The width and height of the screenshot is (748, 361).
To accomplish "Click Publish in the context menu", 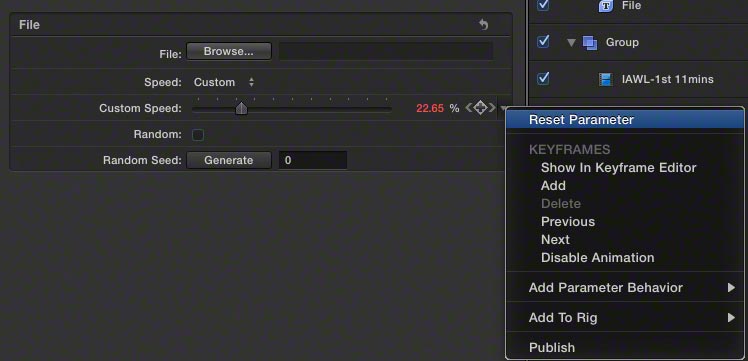I will point(551,348).
